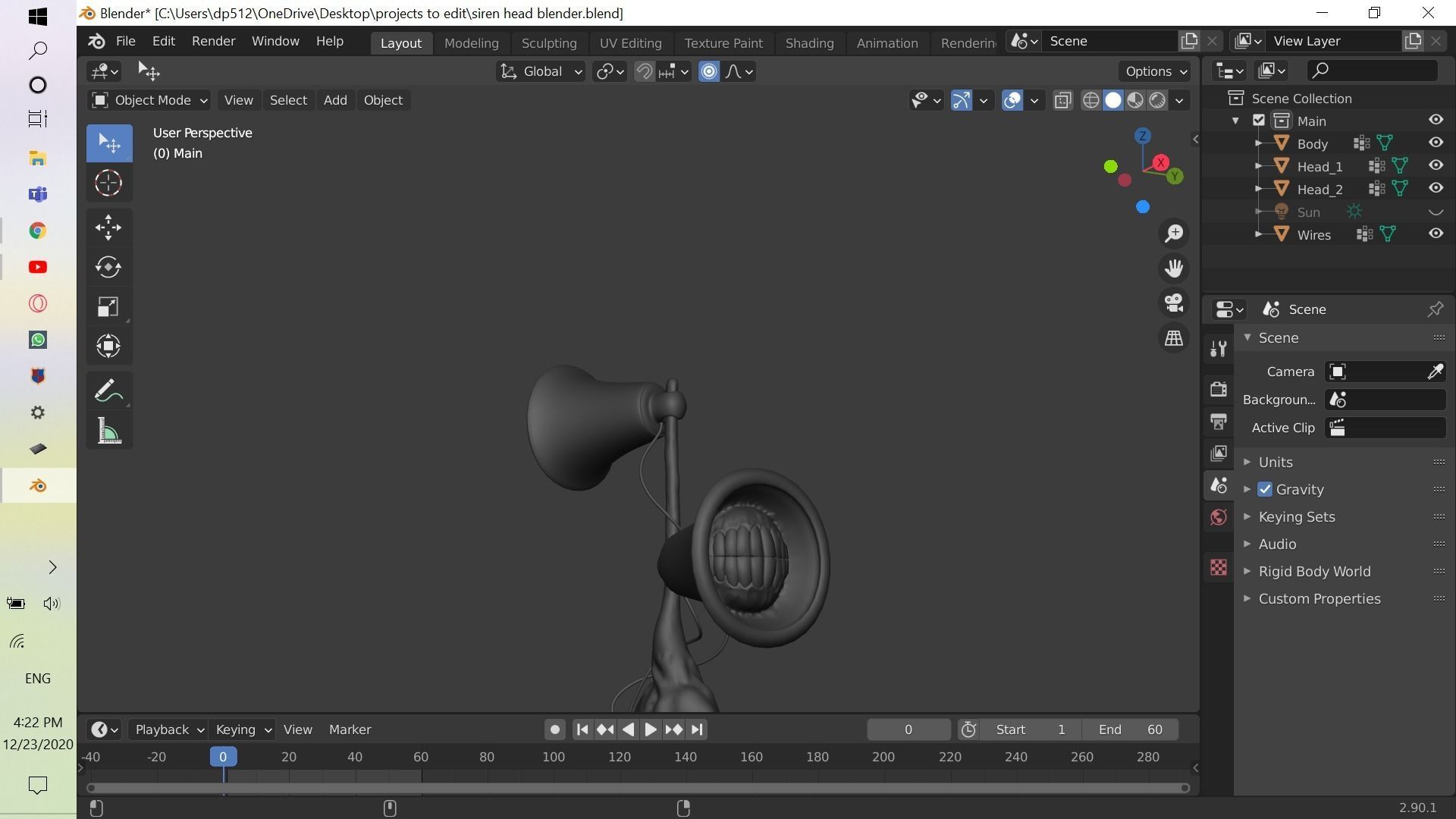Activate the Scale tool
Image resolution: width=1456 pixels, height=819 pixels.
[x=109, y=306]
